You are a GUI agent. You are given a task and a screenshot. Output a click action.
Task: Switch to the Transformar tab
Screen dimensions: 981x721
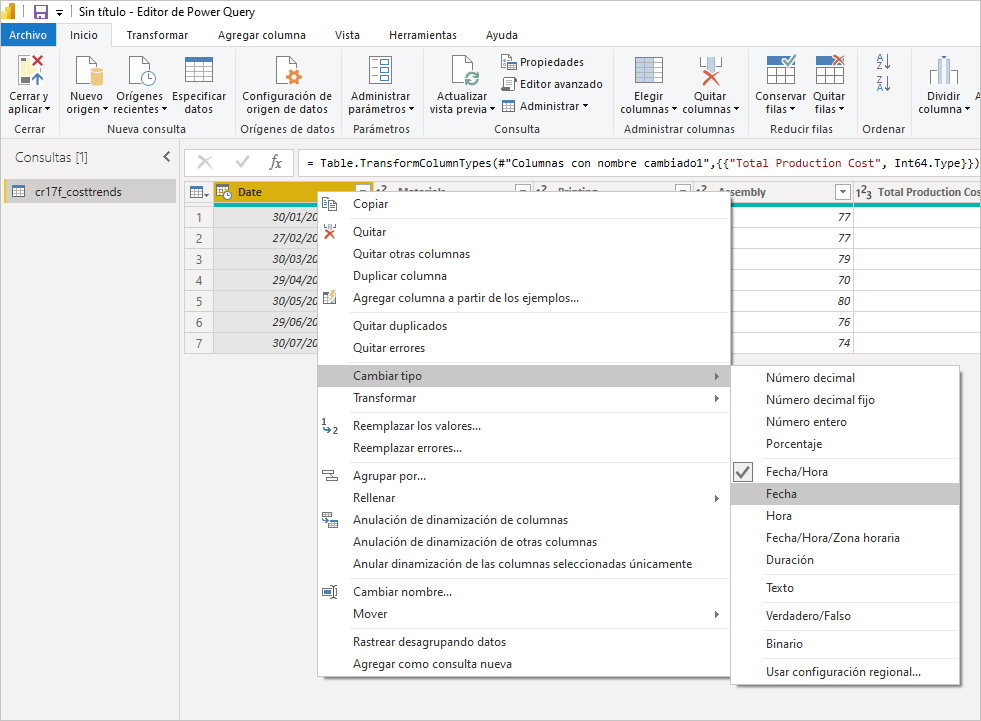coord(157,35)
